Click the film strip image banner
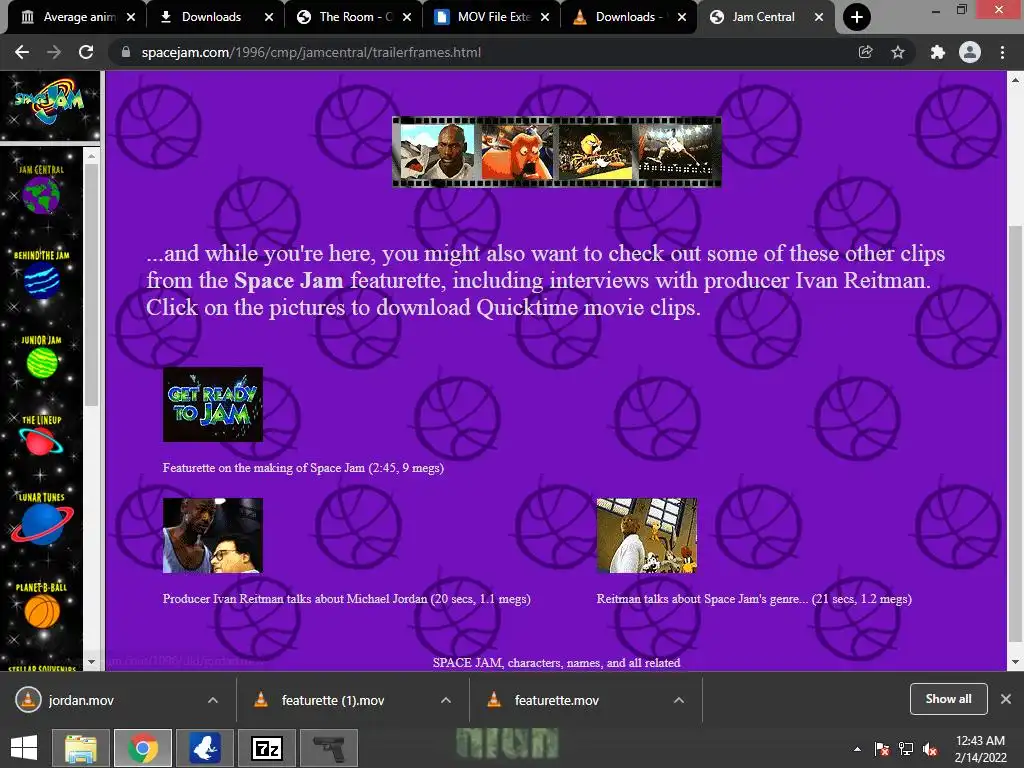Viewport: 1024px width, 768px height. click(556, 152)
